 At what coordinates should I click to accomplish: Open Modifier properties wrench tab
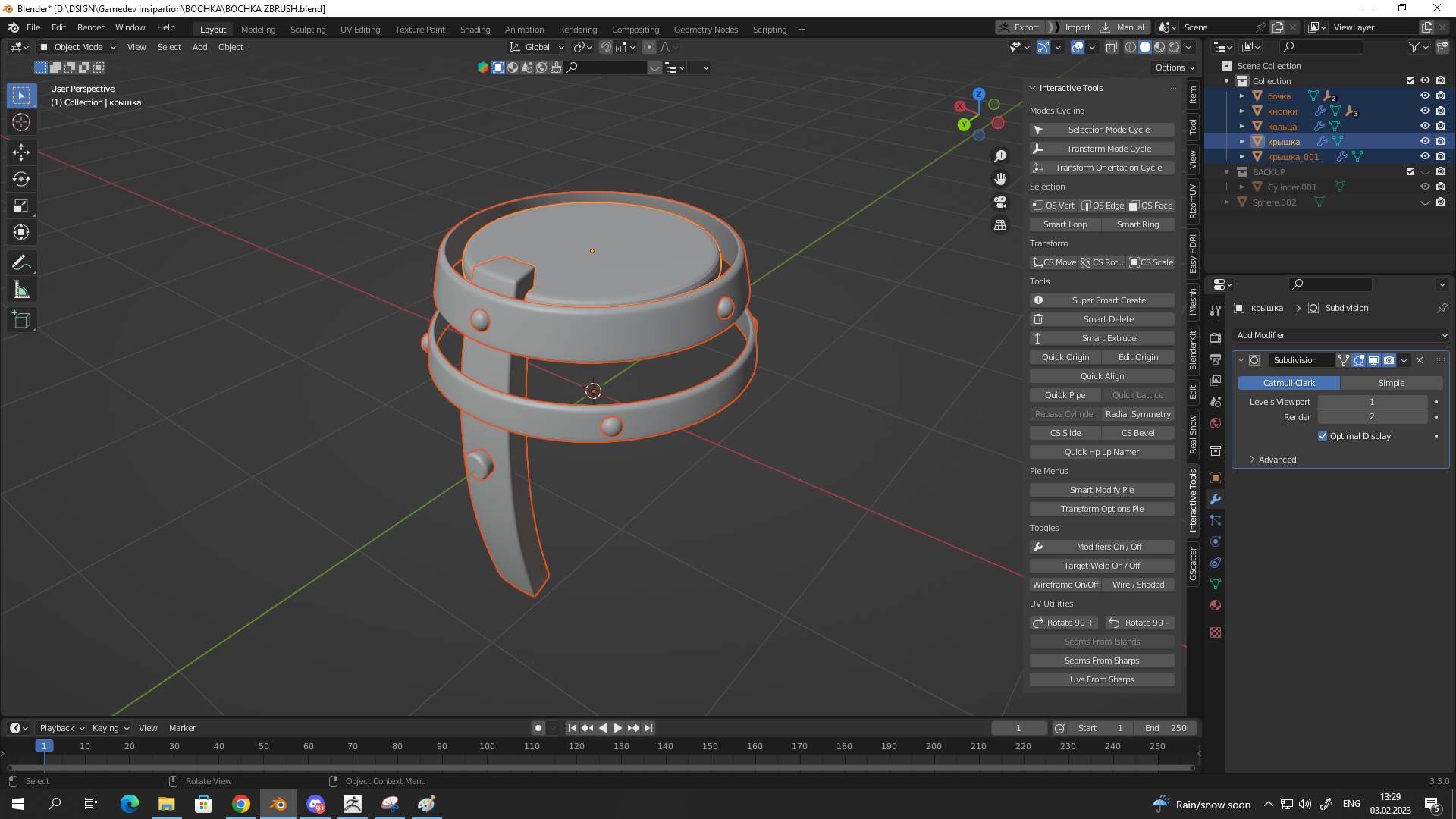pyautogui.click(x=1216, y=500)
